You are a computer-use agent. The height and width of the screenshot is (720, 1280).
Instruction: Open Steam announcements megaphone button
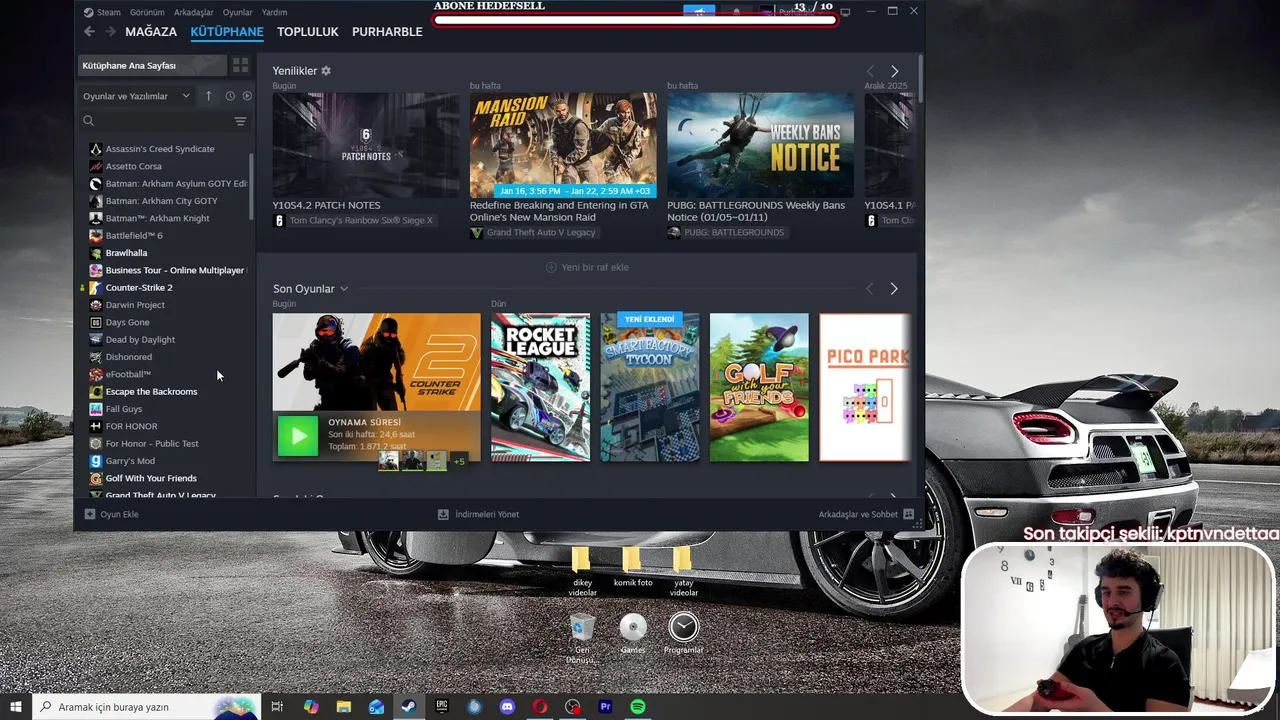(700, 11)
